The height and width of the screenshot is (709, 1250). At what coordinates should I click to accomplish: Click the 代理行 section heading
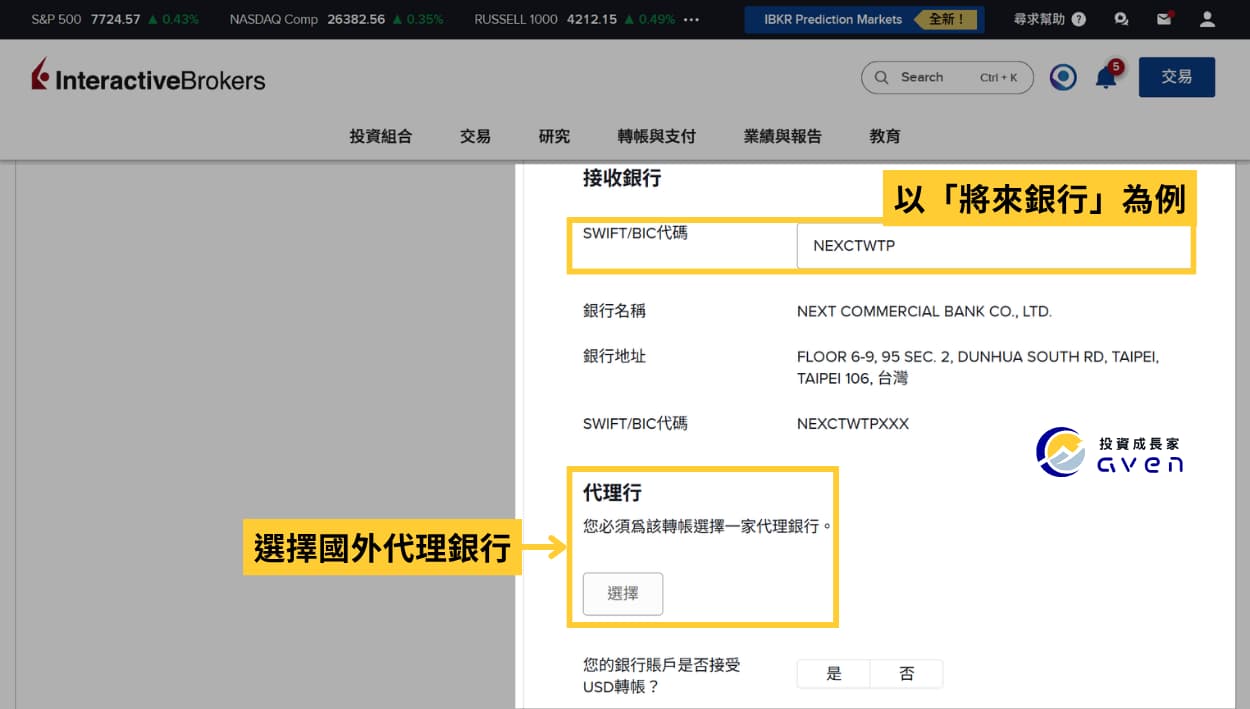[612, 493]
